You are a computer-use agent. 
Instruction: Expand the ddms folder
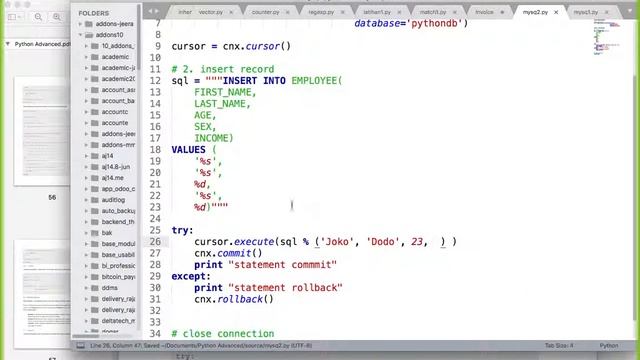[86, 288]
